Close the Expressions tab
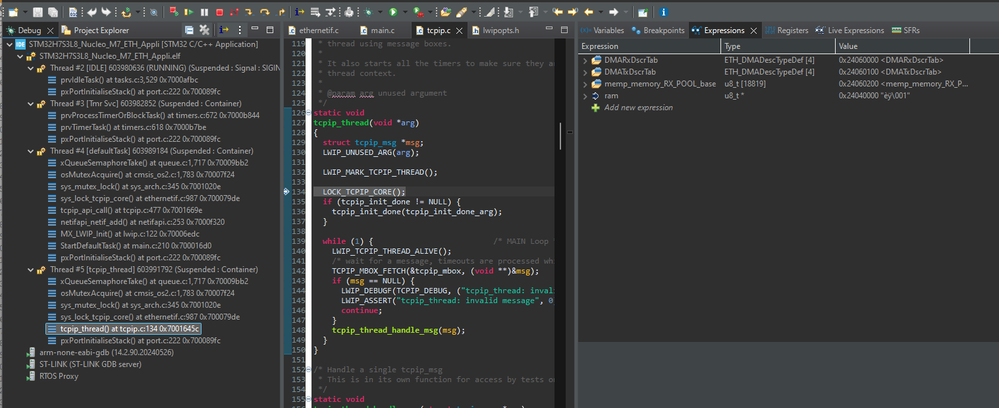 pos(753,31)
